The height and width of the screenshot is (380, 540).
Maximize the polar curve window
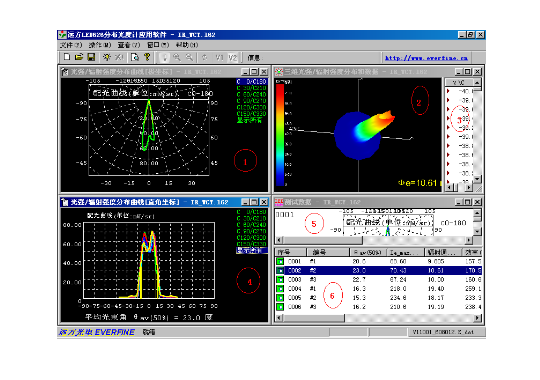(x=255, y=72)
